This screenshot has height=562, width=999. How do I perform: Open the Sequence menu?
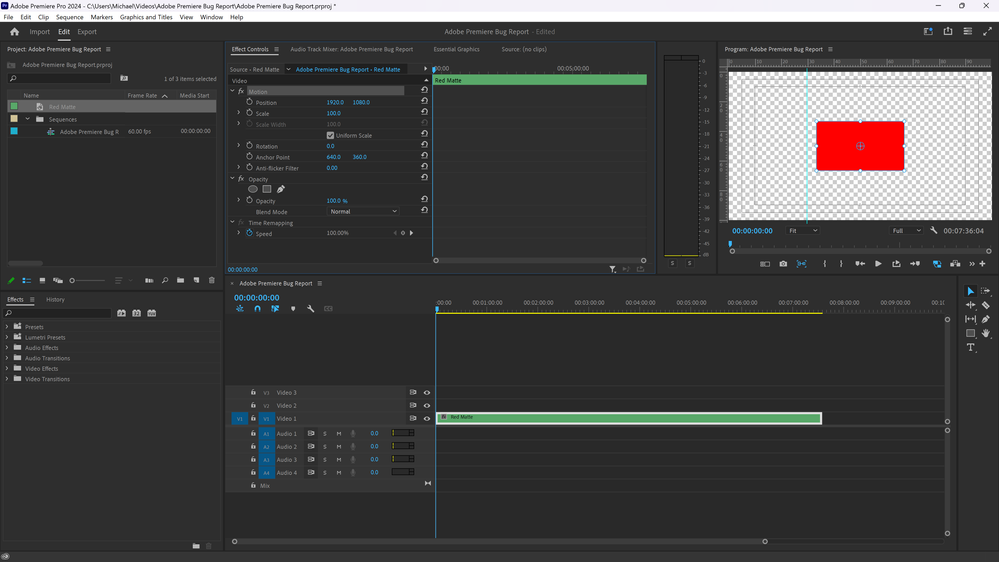pos(69,17)
